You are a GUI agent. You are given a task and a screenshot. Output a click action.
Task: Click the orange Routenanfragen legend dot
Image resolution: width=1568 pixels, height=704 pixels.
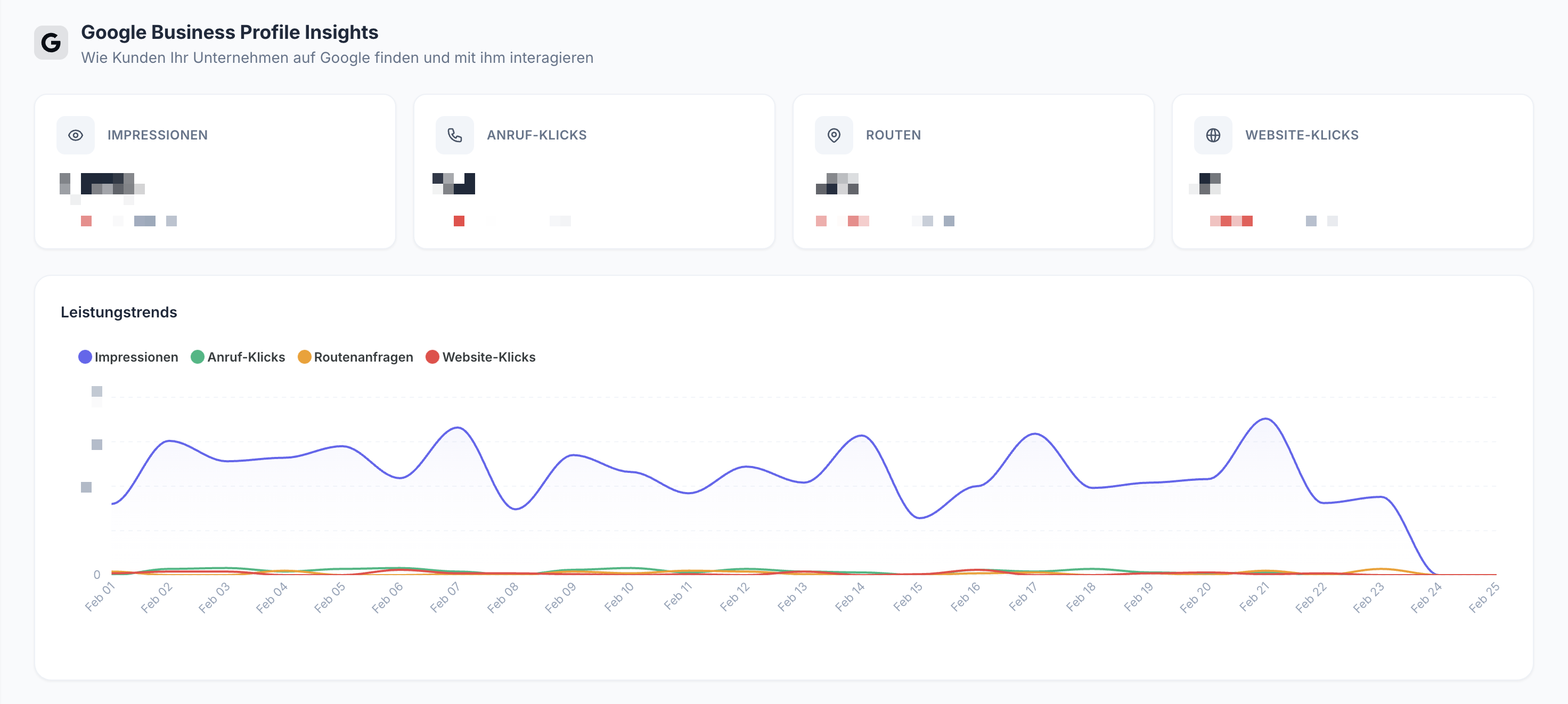(x=304, y=357)
